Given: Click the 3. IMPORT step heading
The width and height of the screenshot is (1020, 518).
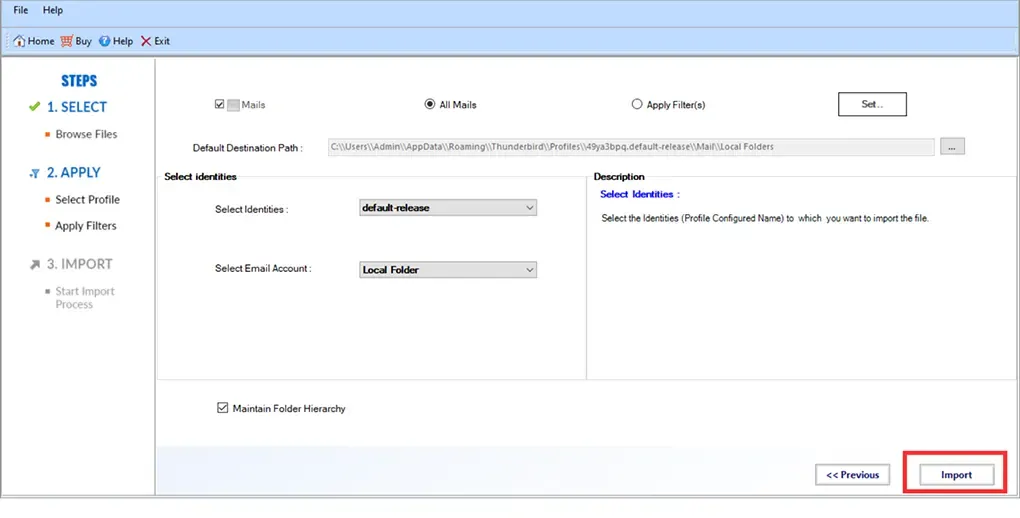Looking at the screenshot, I should [79, 264].
